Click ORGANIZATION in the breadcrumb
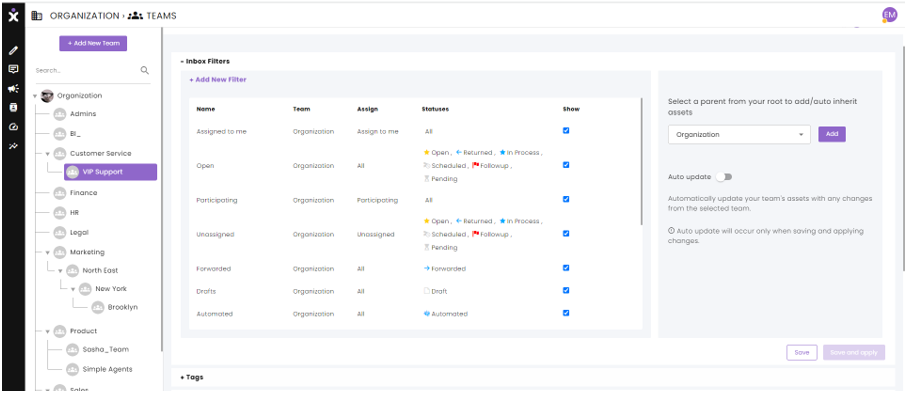 [x=84, y=16]
